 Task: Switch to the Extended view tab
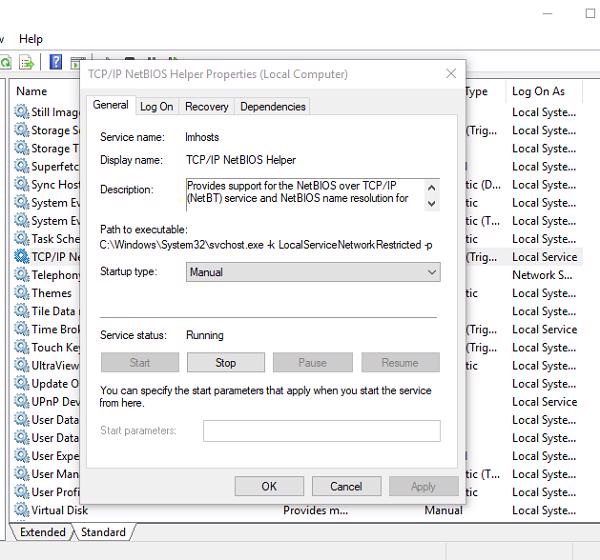click(x=42, y=532)
